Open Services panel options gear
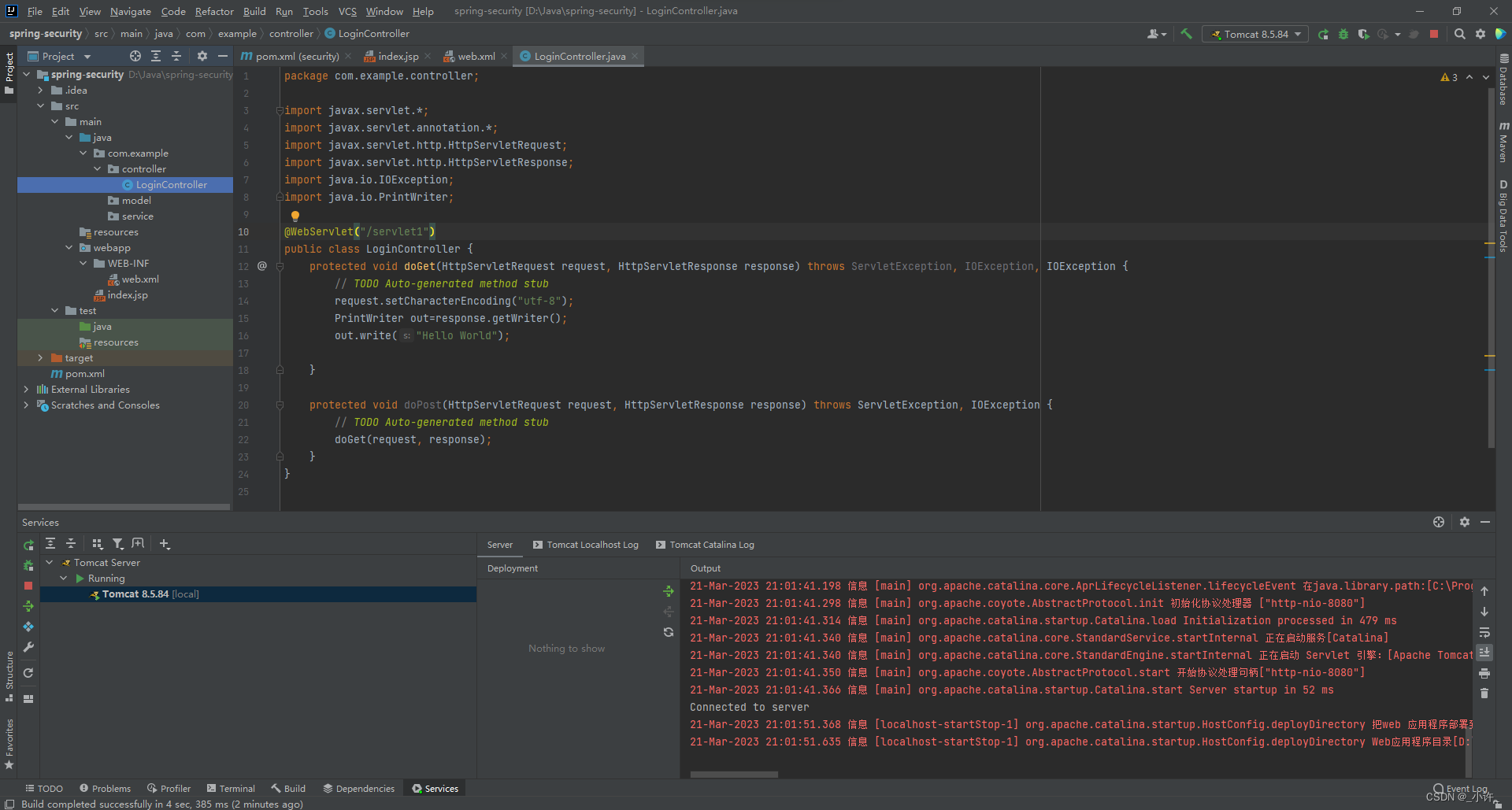This screenshot has height=810, width=1512. [x=1465, y=522]
